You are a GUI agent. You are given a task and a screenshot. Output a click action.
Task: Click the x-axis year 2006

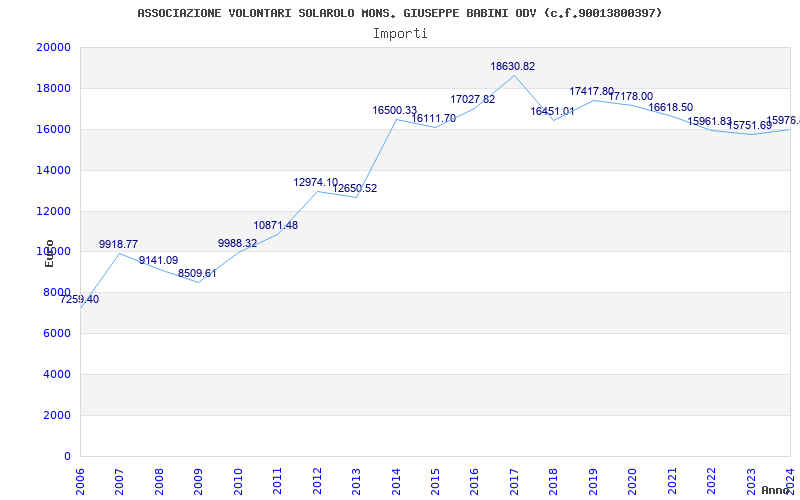click(80, 481)
